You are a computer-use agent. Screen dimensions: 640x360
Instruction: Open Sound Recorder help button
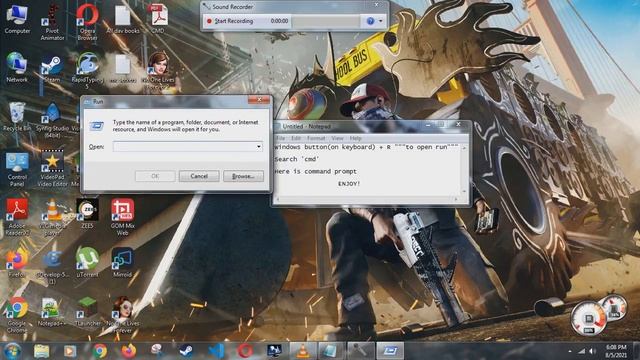[370, 21]
